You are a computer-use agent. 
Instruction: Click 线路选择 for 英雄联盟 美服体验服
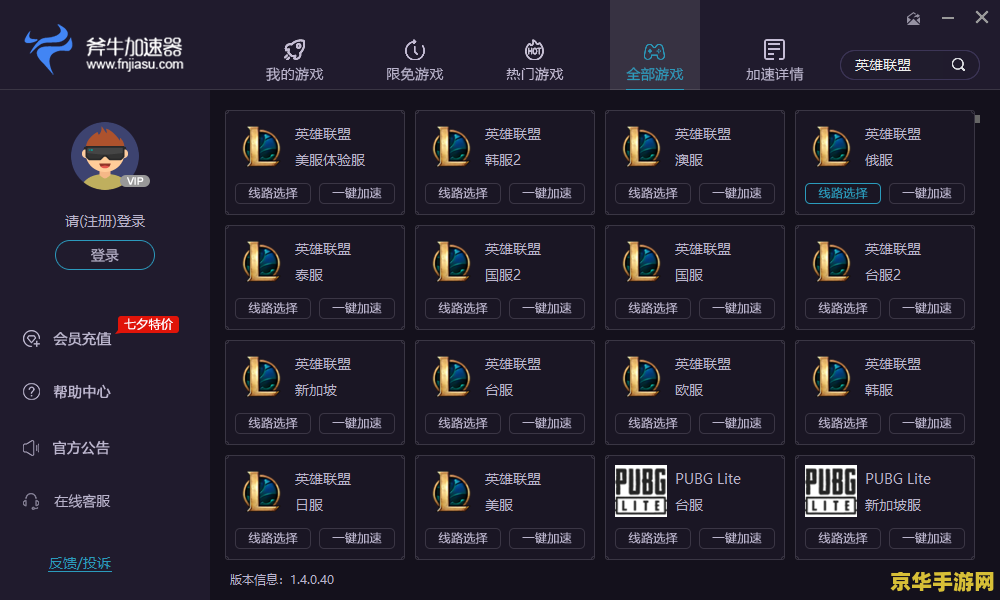tap(273, 193)
